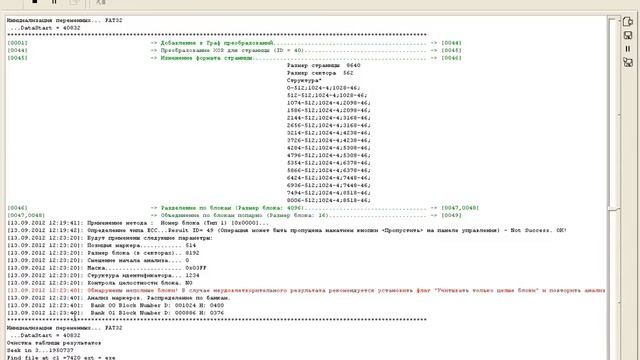Click structure row starting with "4796-512"
Image resolution: width=640 pixels, height=360 pixels.
click(329, 155)
